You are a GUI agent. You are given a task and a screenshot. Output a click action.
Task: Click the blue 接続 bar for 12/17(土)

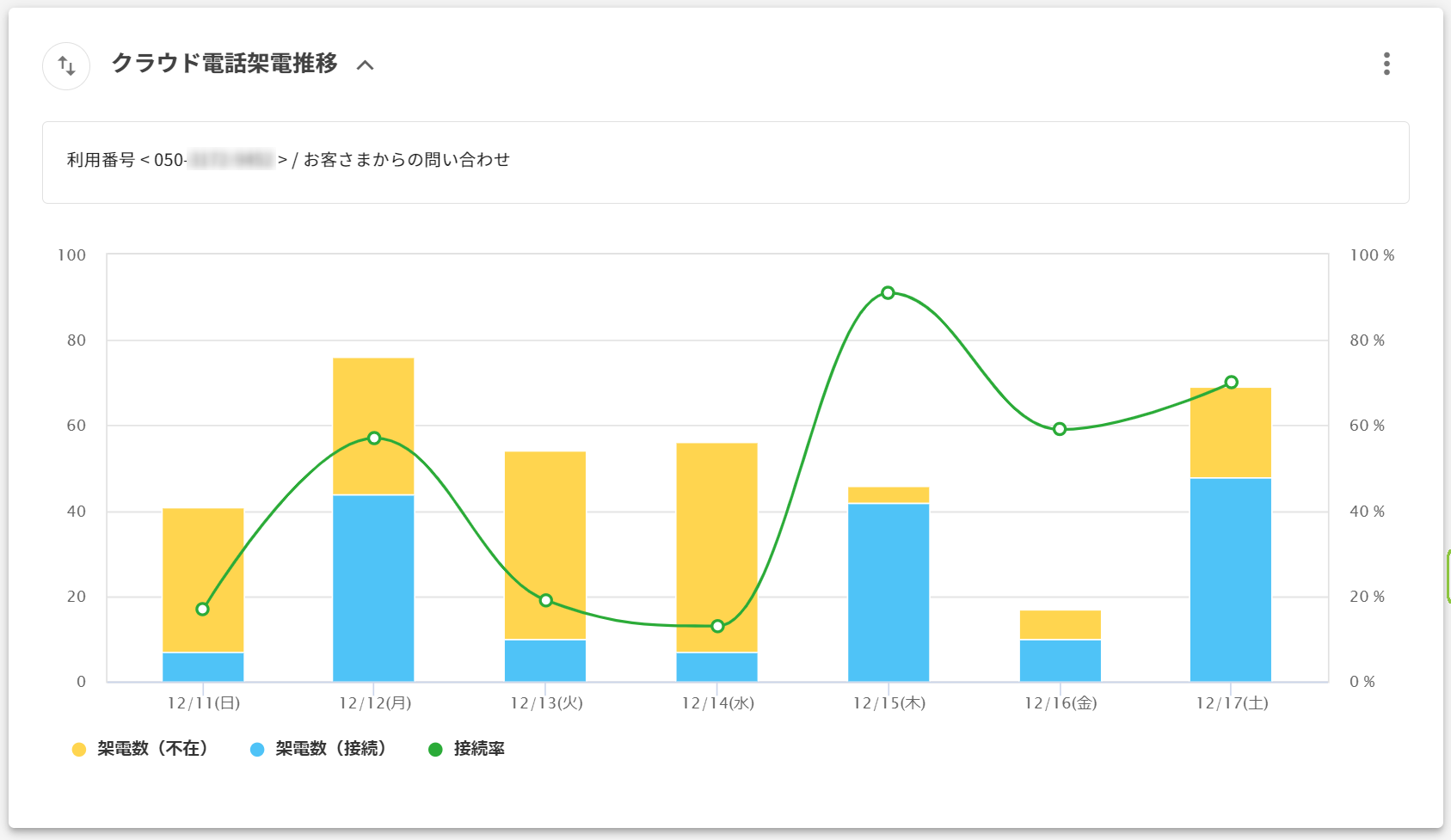[x=1231, y=580]
